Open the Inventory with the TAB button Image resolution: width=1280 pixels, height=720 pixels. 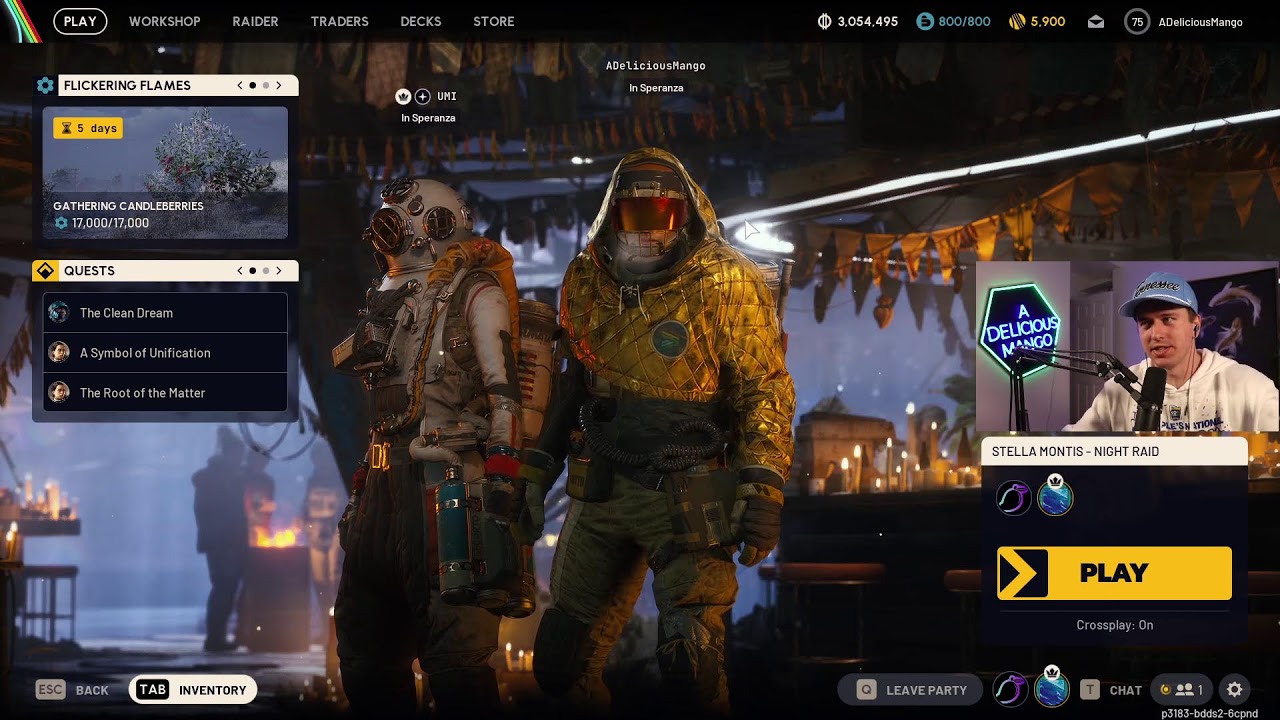193,690
